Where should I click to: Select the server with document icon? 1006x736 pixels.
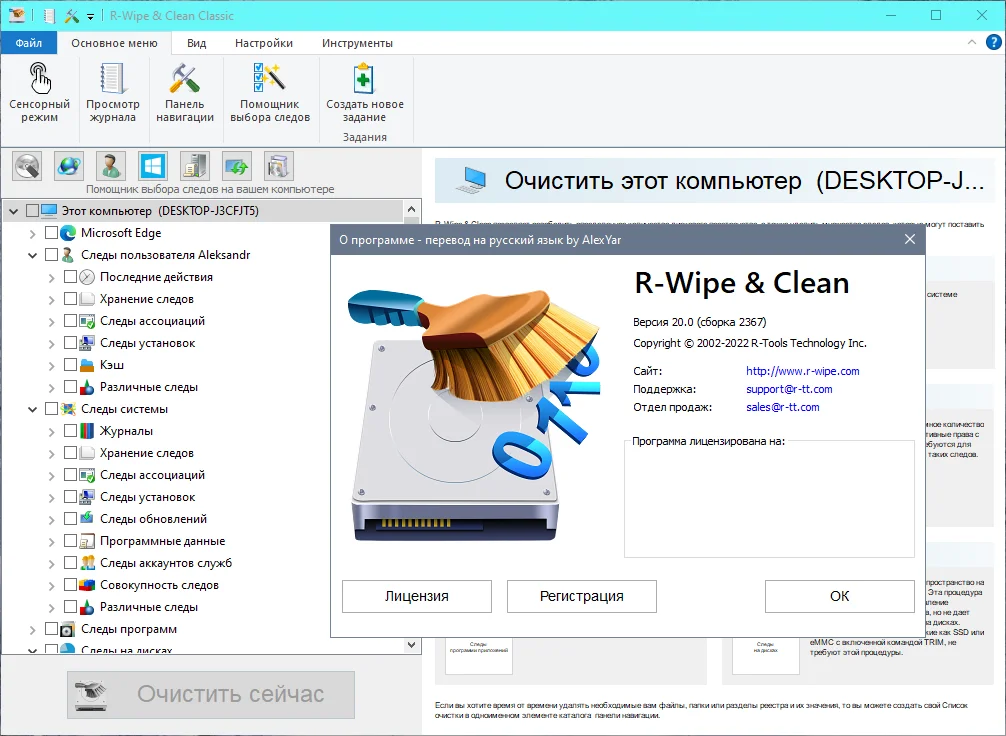pyautogui.click(x=194, y=166)
